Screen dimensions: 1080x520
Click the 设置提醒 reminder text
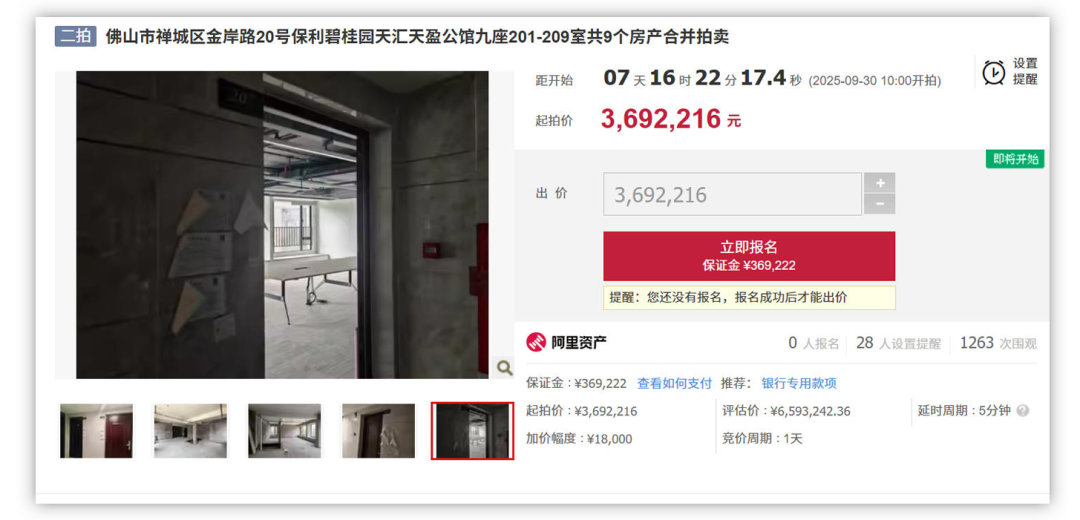click(1024, 72)
